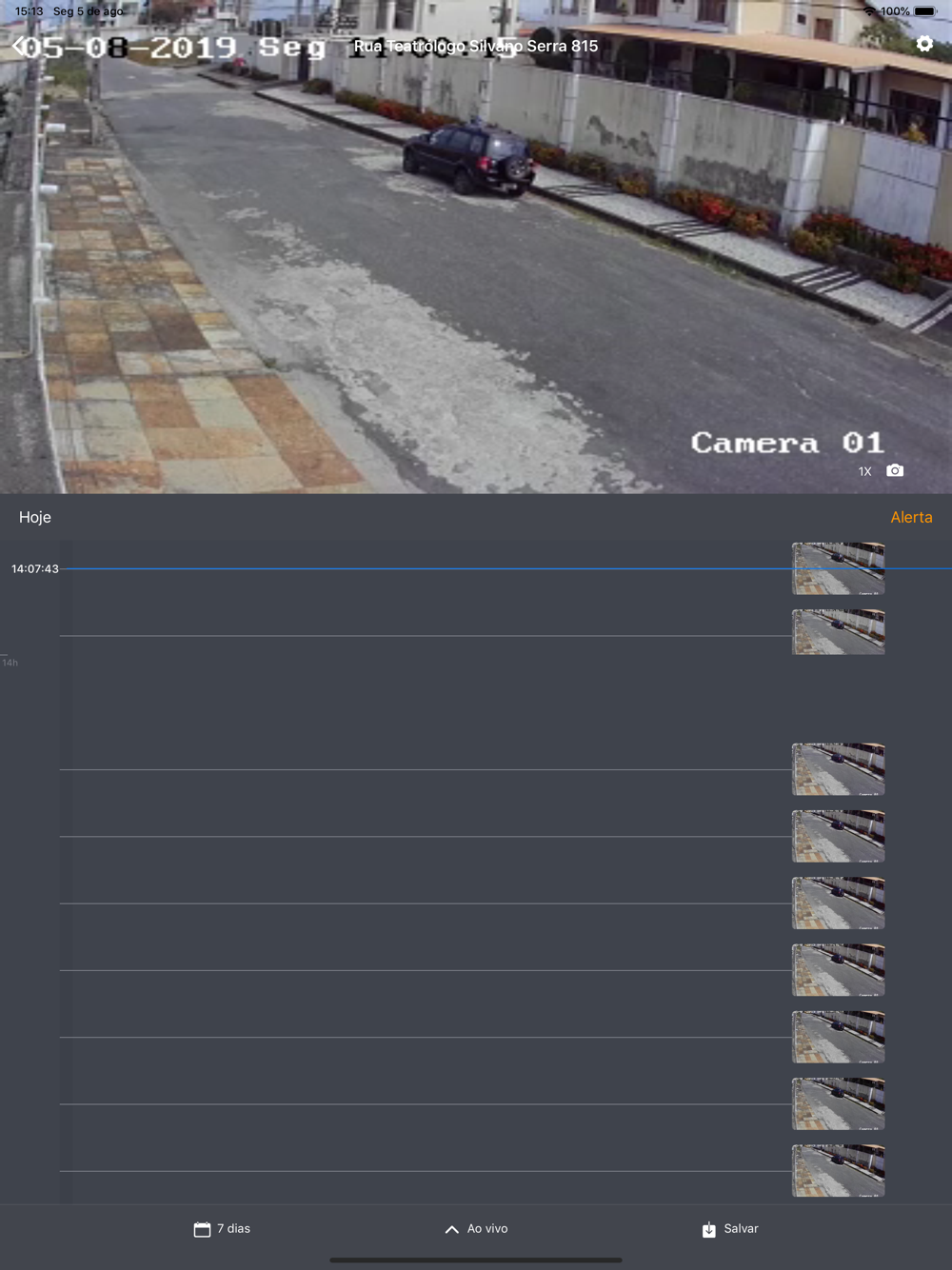Select the 7 dias calendar option
The width and height of the screenshot is (952, 1270).
pyautogui.click(x=222, y=1229)
